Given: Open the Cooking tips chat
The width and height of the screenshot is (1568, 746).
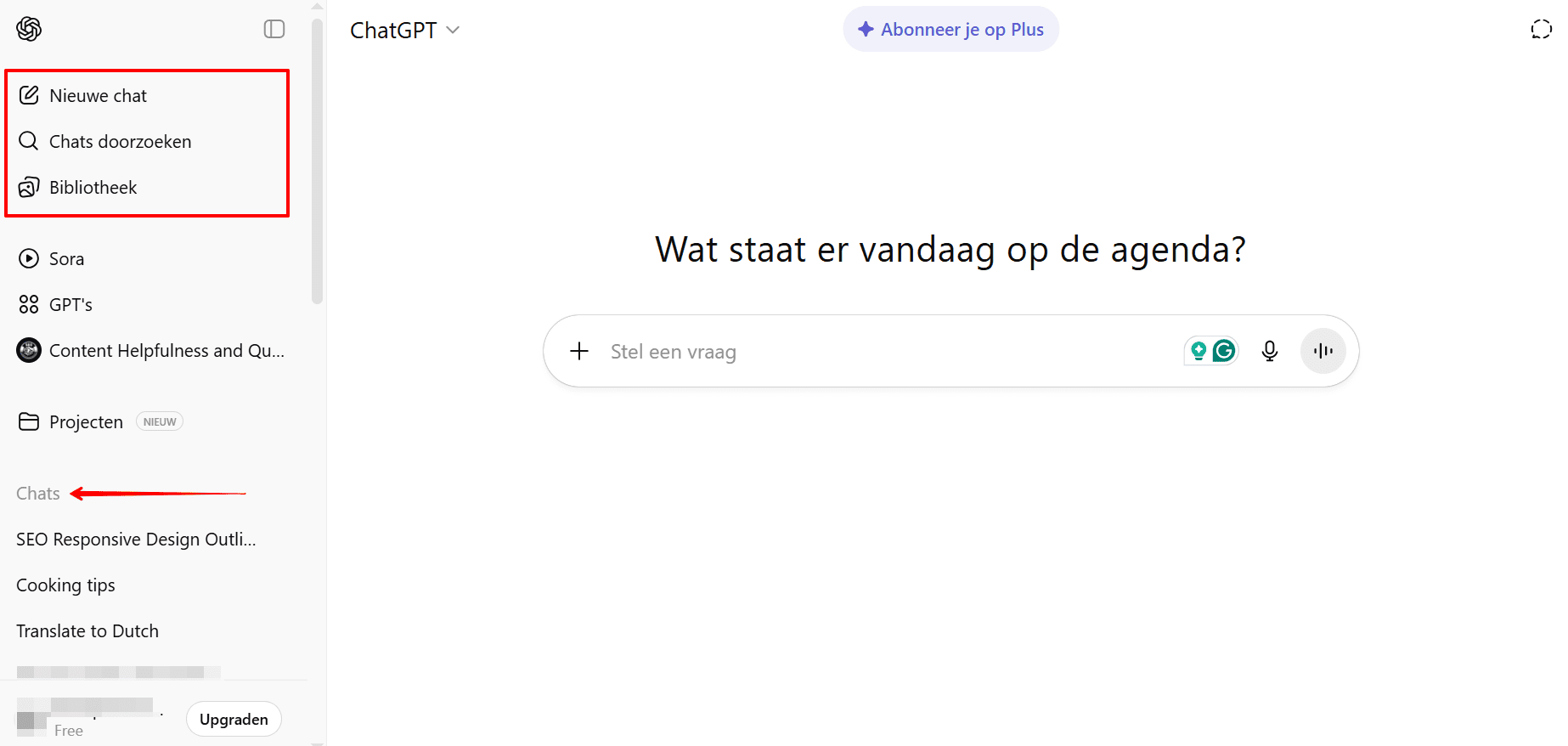Looking at the screenshot, I should click(x=65, y=585).
